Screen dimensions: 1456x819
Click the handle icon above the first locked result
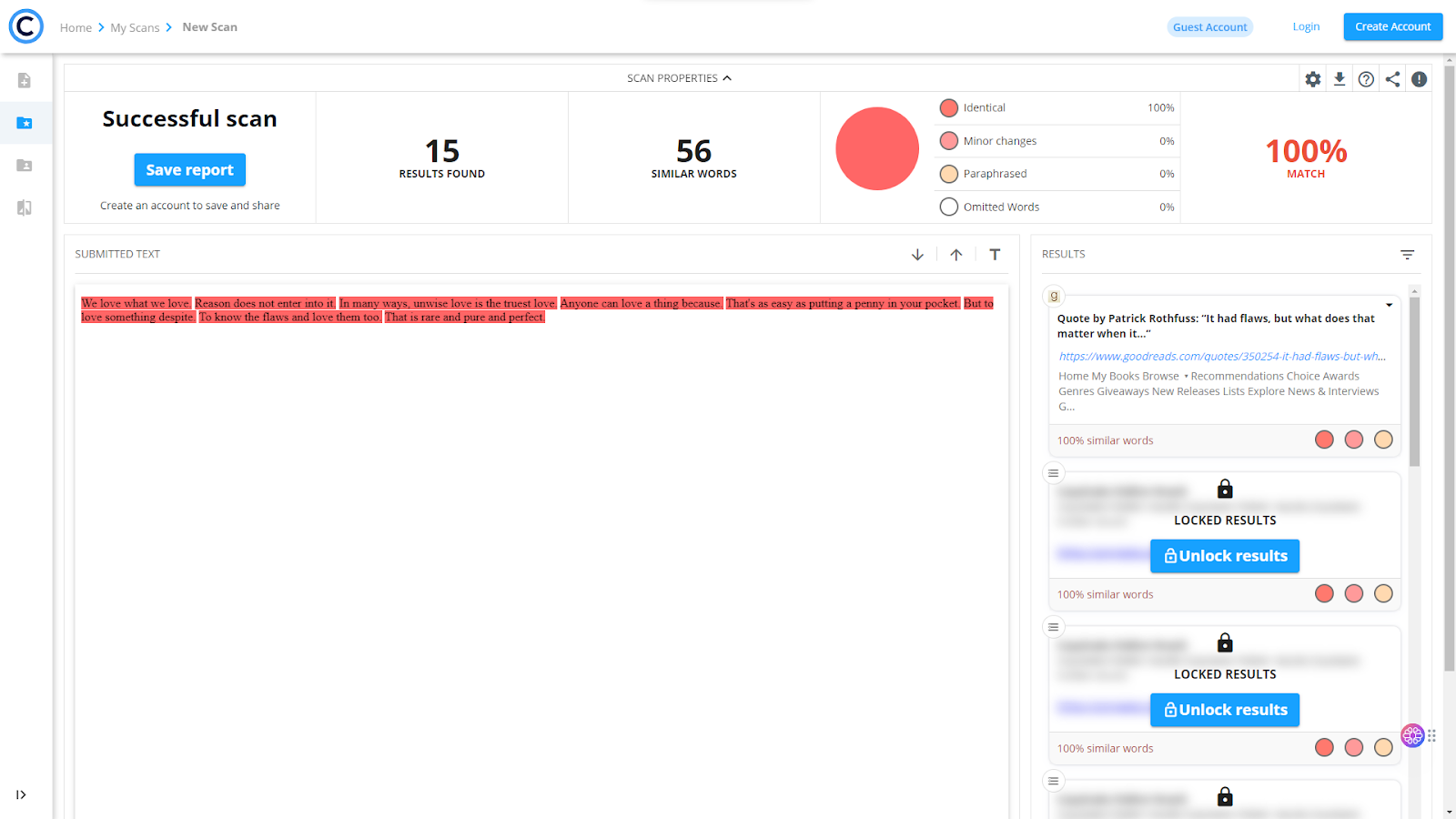[1053, 473]
